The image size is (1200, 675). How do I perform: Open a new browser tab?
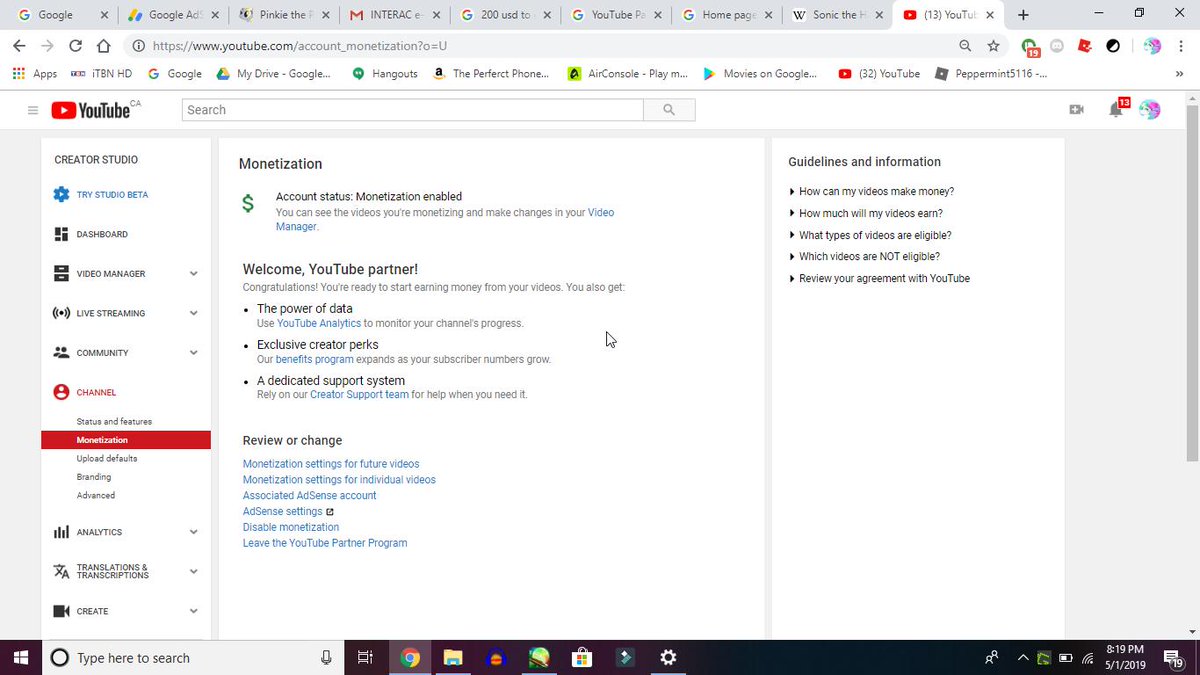pyautogui.click(x=1023, y=15)
